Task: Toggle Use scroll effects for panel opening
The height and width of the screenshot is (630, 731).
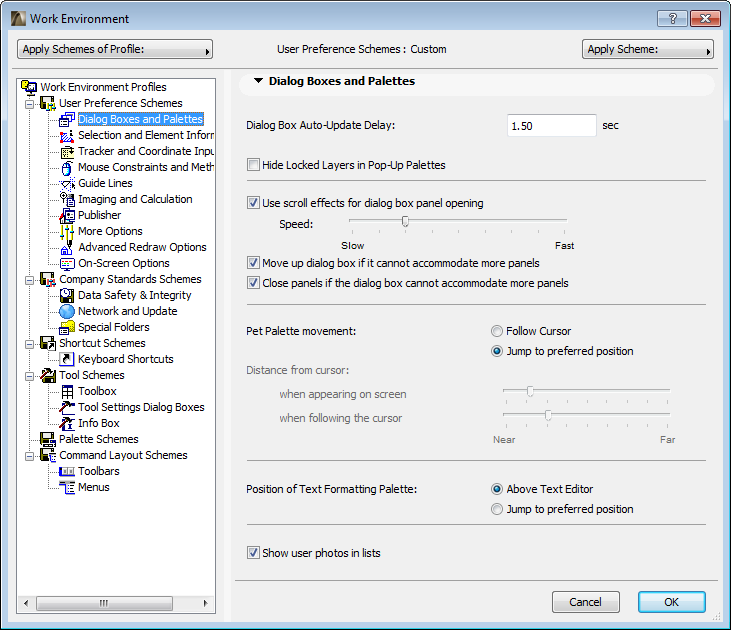Action: (x=253, y=203)
